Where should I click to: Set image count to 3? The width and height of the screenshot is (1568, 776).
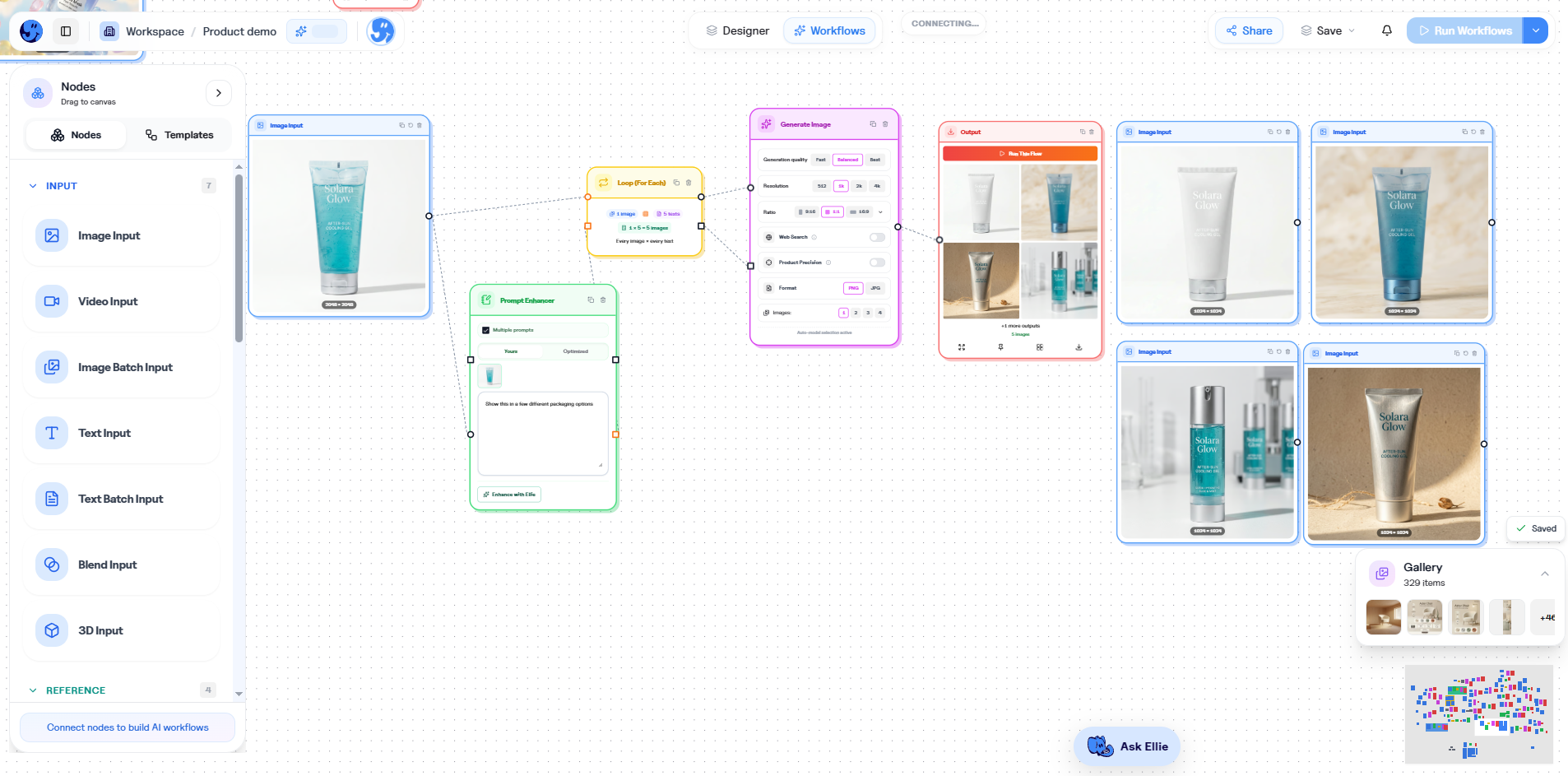[x=868, y=313]
